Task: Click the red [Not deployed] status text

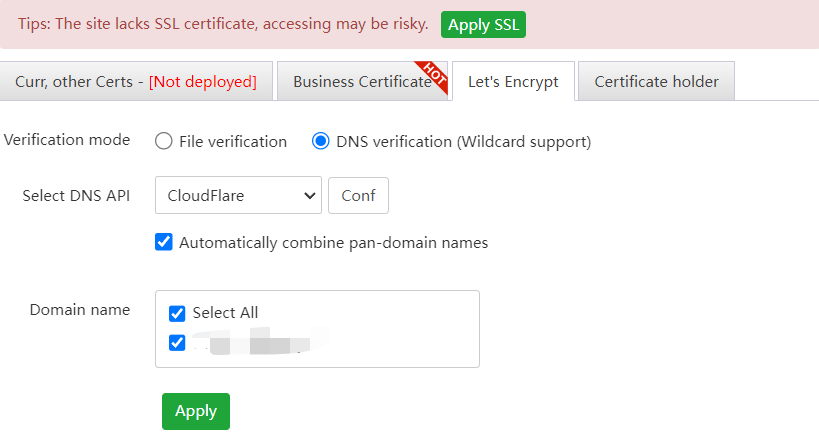Action: click(x=203, y=82)
